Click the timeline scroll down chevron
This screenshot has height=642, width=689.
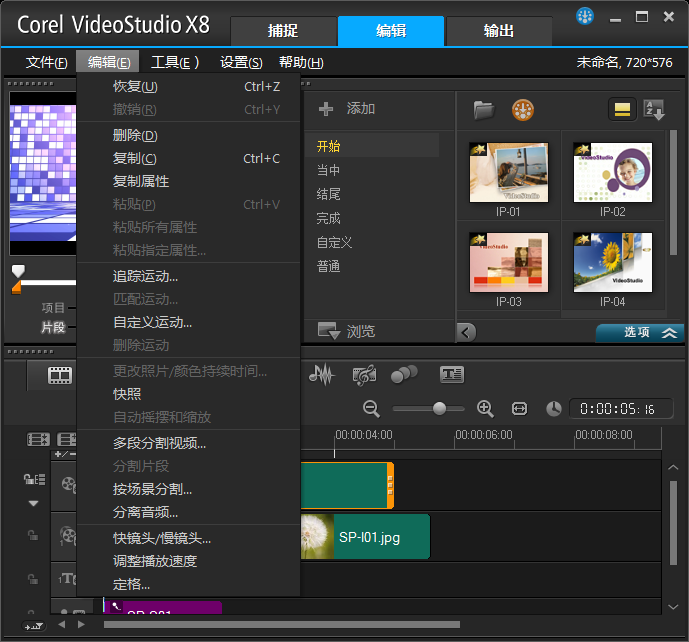(673, 607)
